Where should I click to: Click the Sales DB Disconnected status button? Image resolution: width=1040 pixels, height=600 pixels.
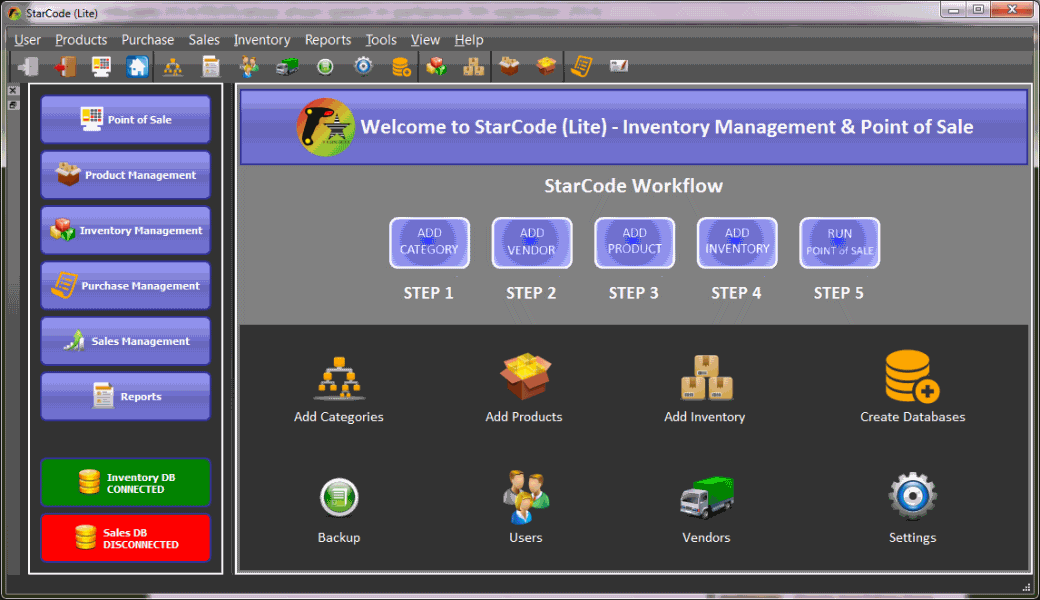coord(125,538)
